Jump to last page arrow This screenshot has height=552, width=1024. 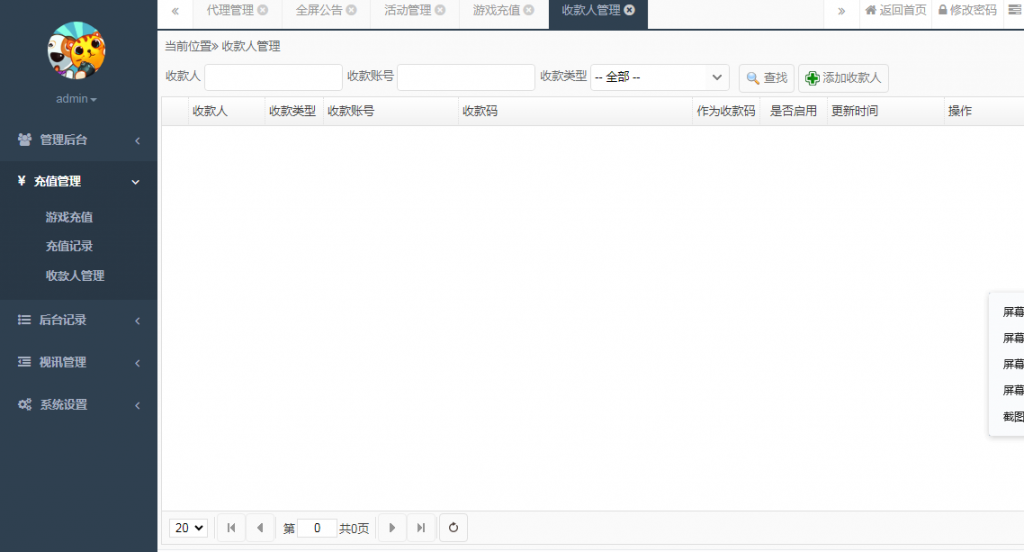tap(421, 528)
